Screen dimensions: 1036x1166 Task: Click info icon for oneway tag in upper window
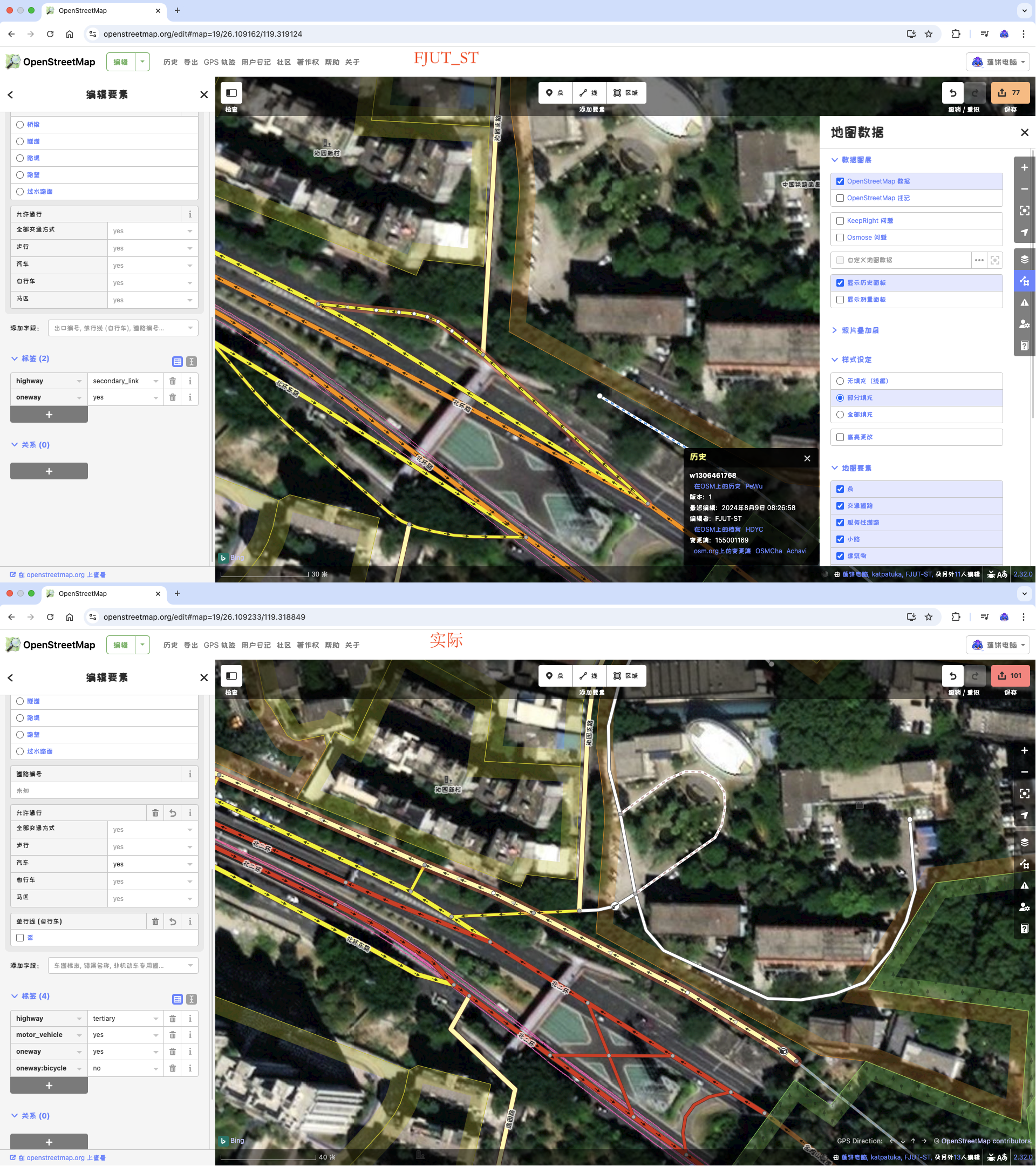[x=190, y=398]
